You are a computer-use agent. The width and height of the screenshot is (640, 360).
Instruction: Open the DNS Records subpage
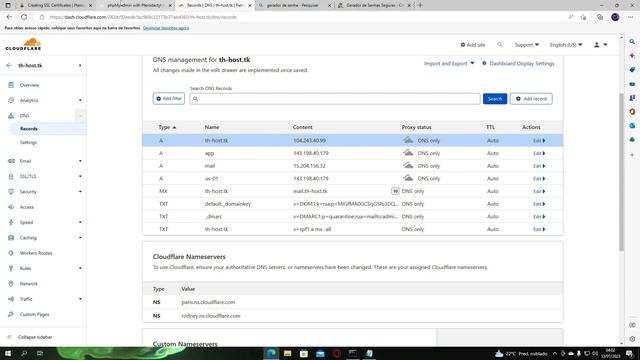29,129
